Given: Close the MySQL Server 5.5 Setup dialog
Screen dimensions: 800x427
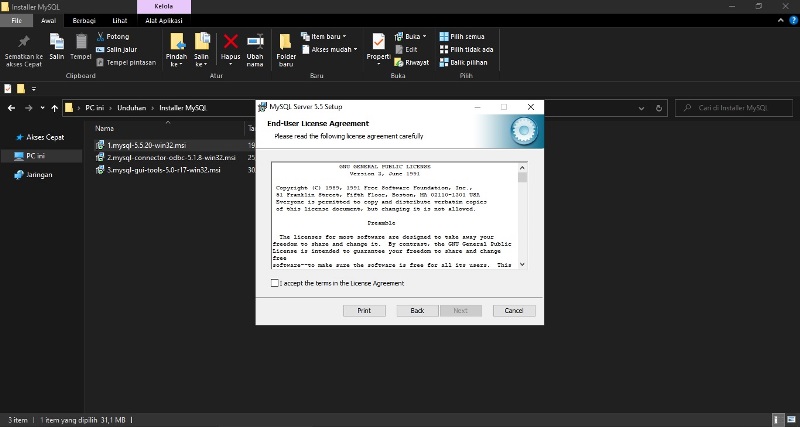Looking at the screenshot, I should coord(531,107).
